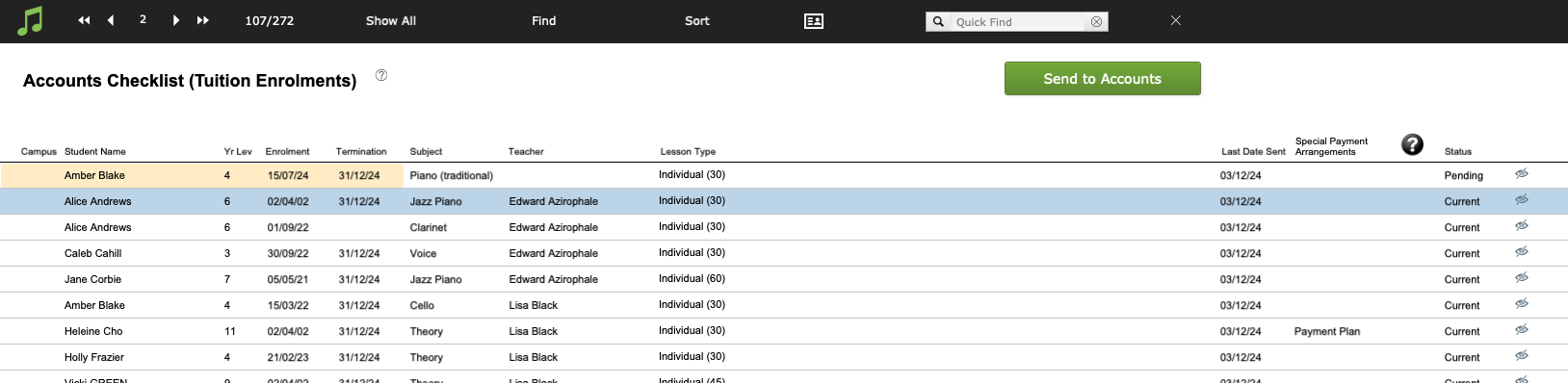Clear the Quick Find field
The image size is (1568, 383).
tap(1096, 21)
